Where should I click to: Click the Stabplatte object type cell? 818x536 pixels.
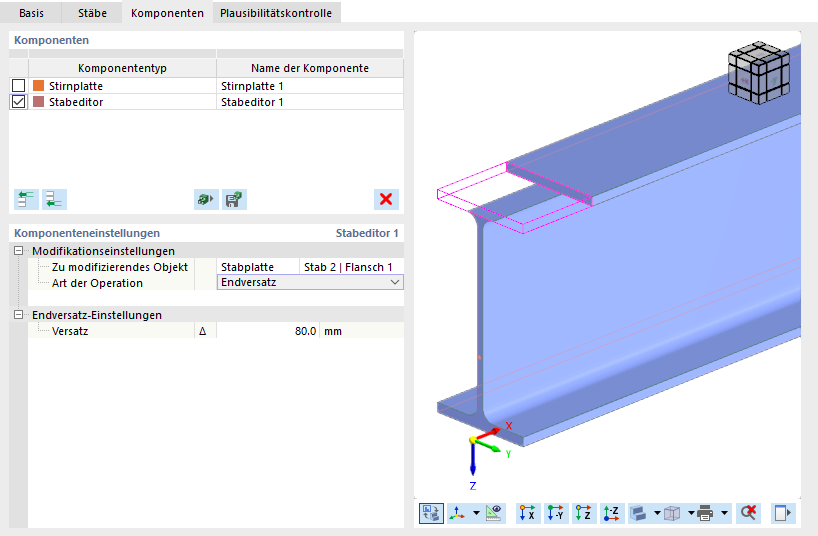258,267
